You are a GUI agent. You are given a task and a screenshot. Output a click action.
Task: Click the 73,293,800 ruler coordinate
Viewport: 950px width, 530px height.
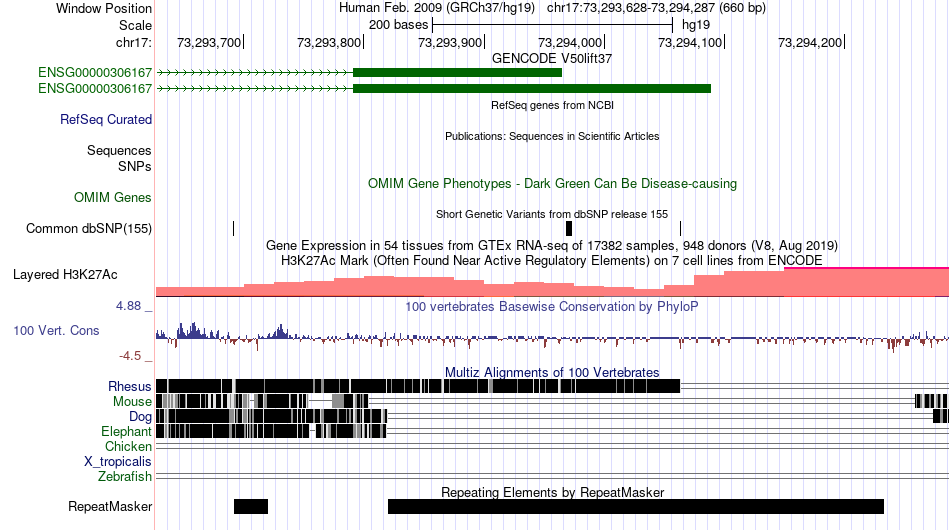(329, 42)
